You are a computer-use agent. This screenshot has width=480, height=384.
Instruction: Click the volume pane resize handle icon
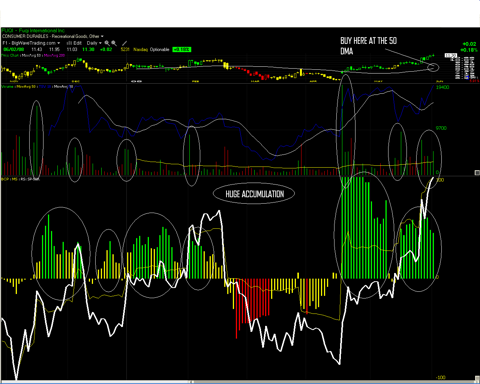[477, 172]
